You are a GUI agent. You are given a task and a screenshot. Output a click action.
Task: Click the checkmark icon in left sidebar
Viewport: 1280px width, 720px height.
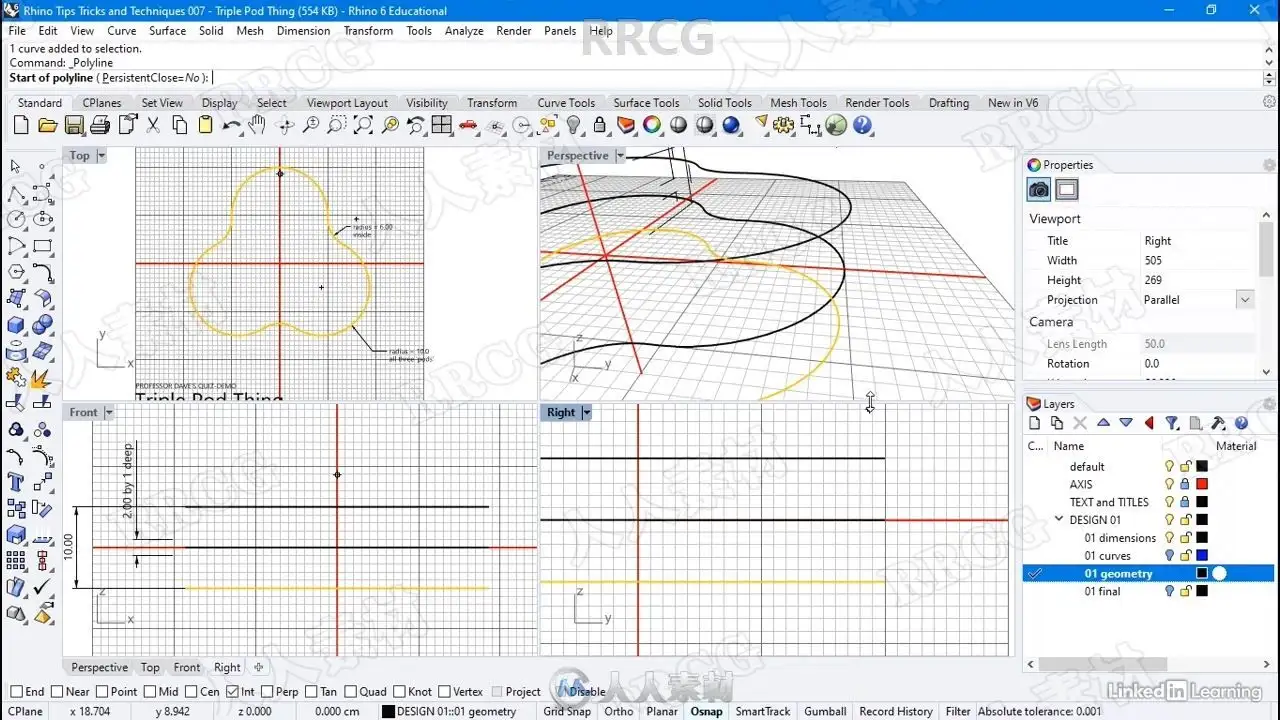tap(42, 587)
